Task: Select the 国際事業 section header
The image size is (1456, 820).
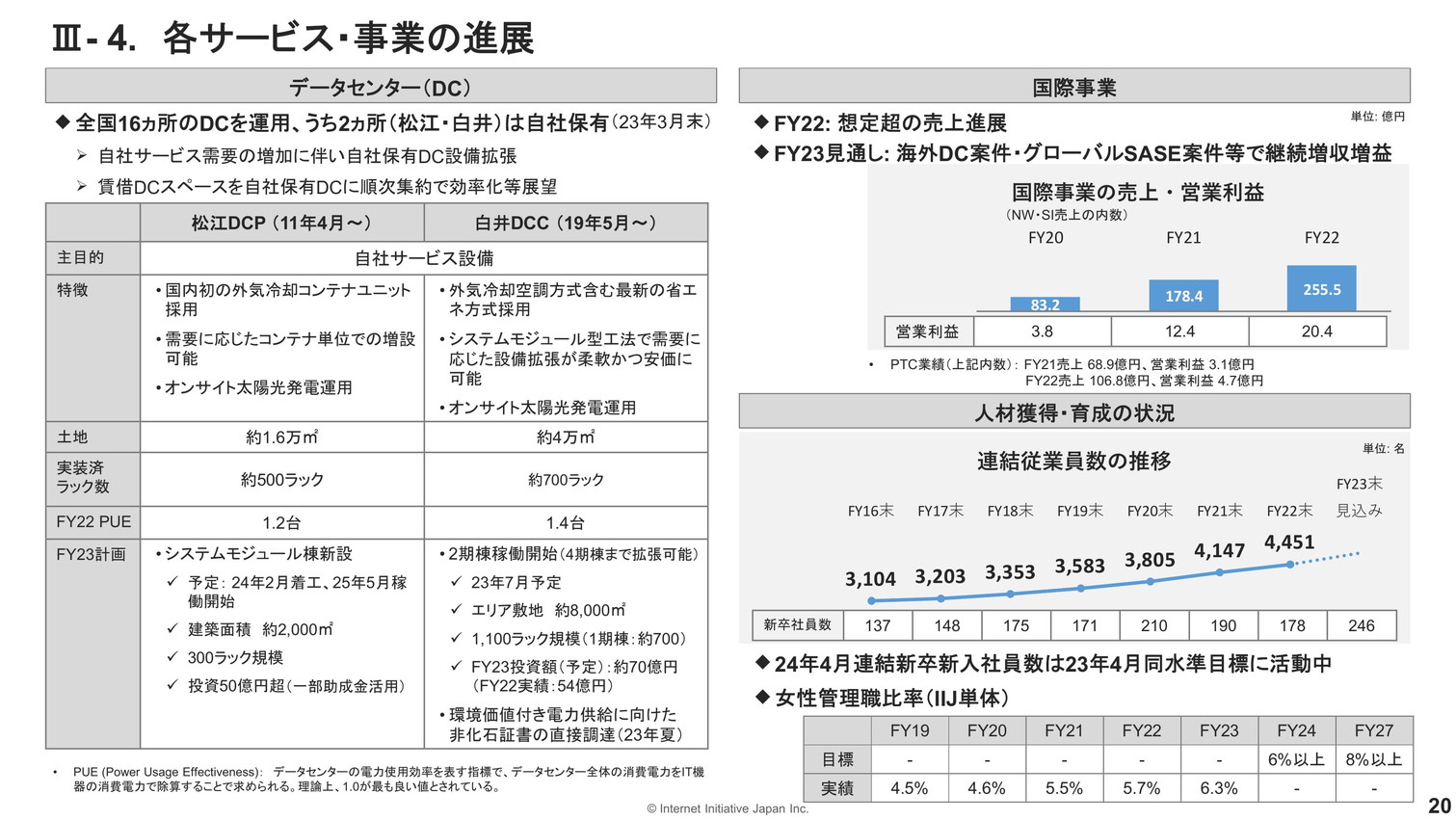Action: click(1074, 86)
